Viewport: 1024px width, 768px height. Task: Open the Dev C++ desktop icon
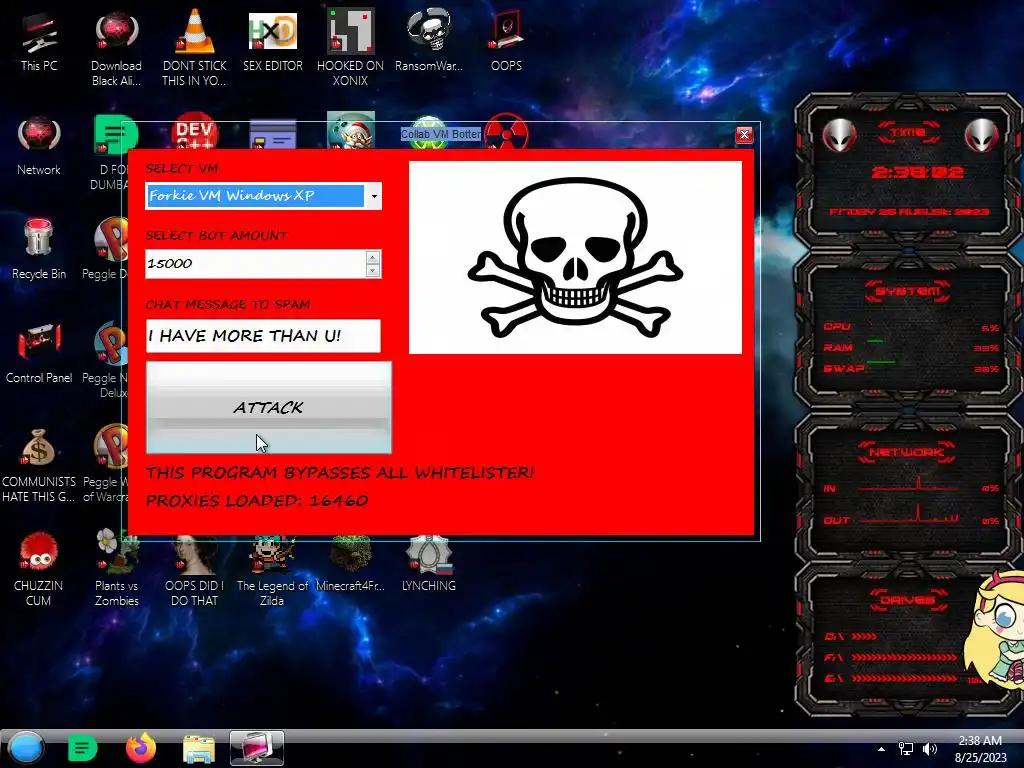pos(195,133)
